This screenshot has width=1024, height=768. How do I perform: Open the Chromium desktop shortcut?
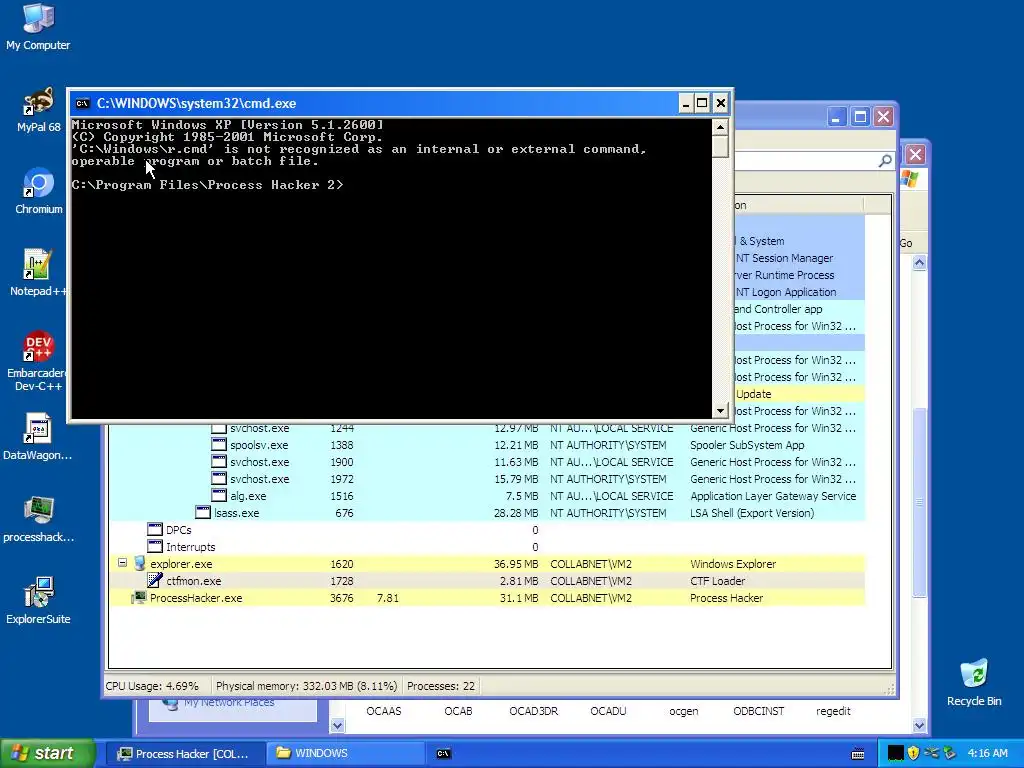[x=38, y=191]
